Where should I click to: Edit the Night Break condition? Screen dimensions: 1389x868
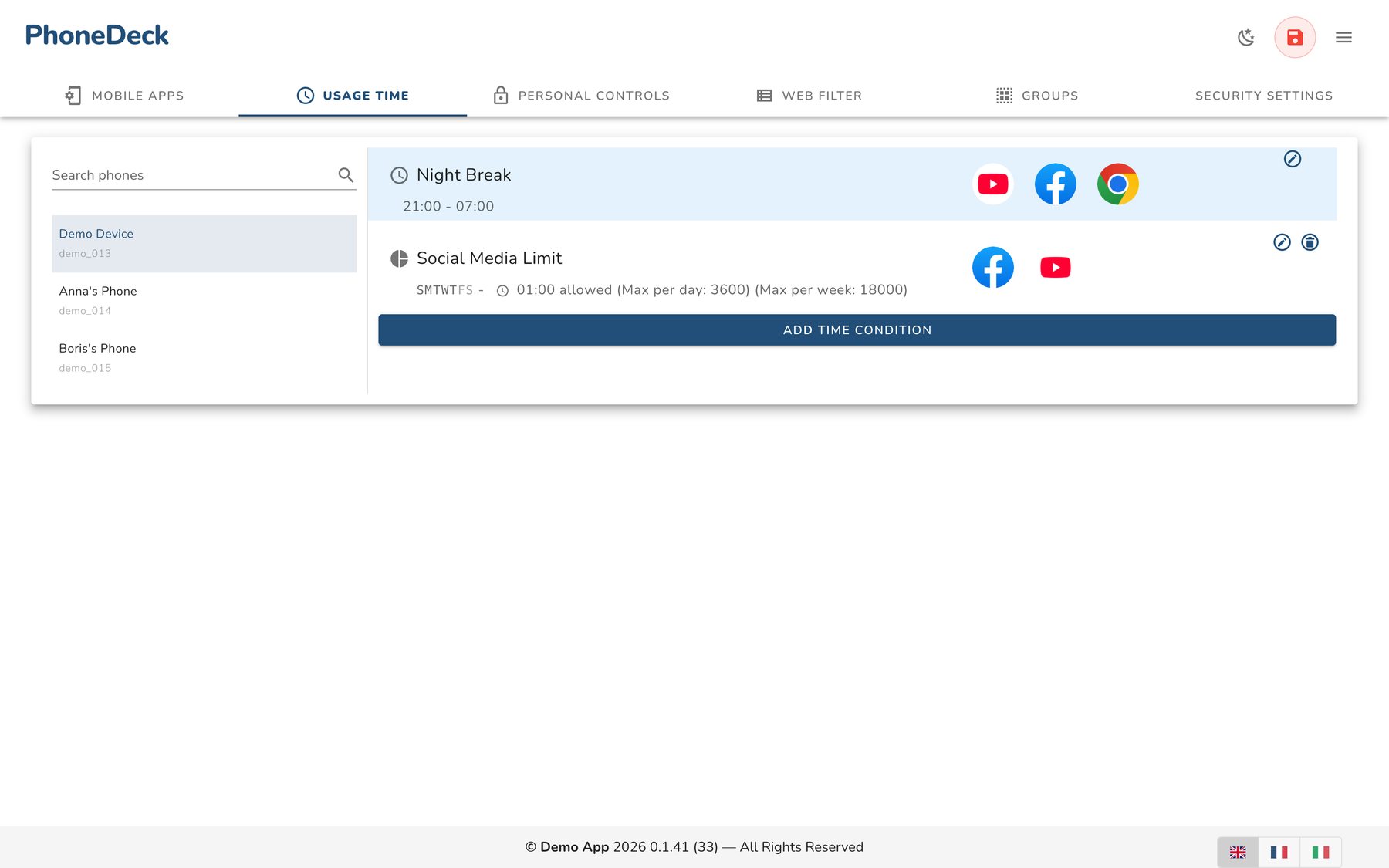tap(1293, 159)
